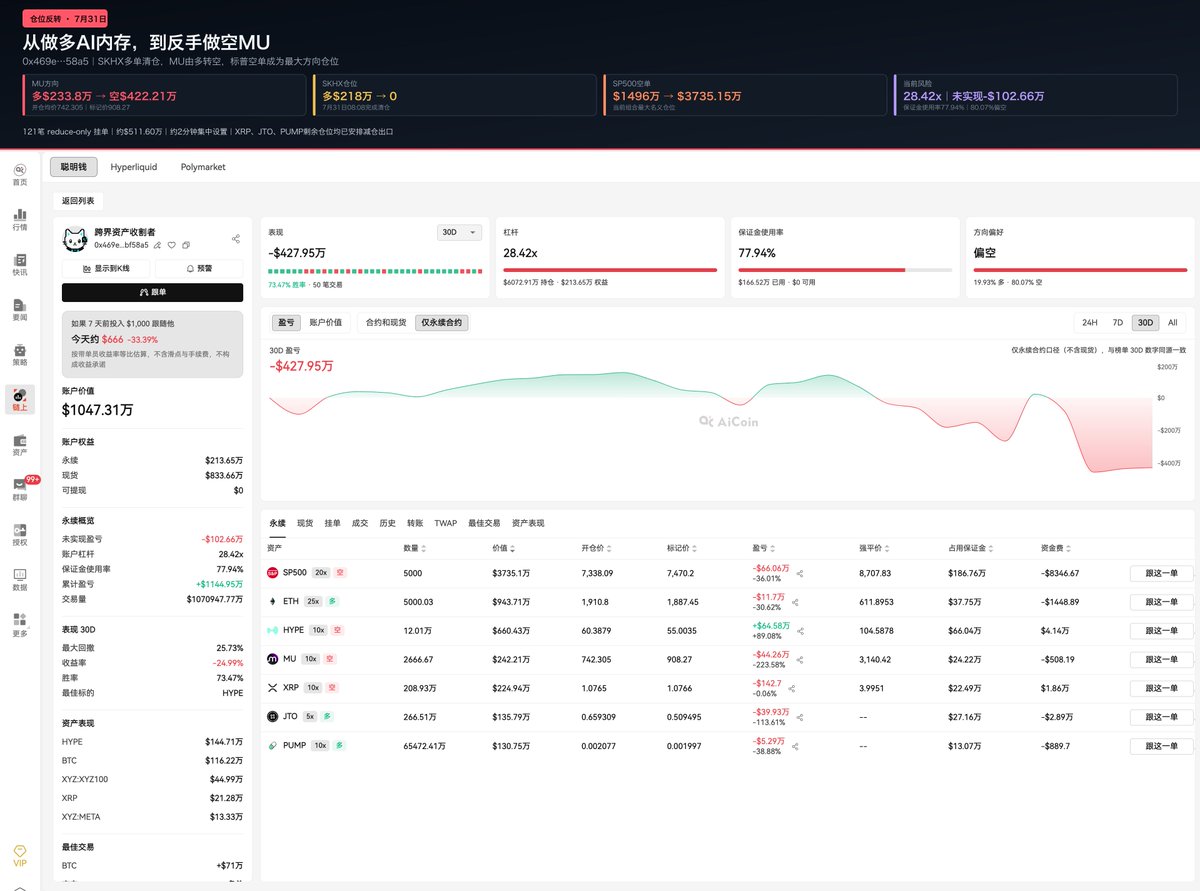Click the 保证金使用率 progress bar
This screenshot has width=1200, height=891.
pyautogui.click(x=843, y=270)
